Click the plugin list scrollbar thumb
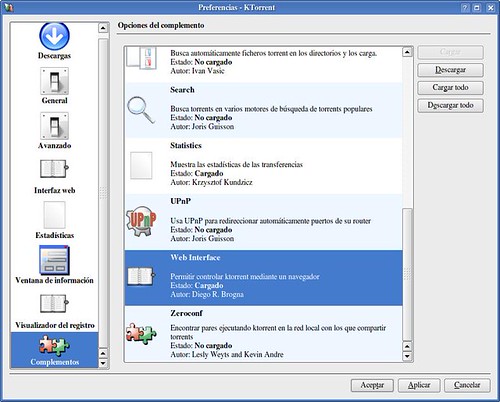 pos(407,275)
